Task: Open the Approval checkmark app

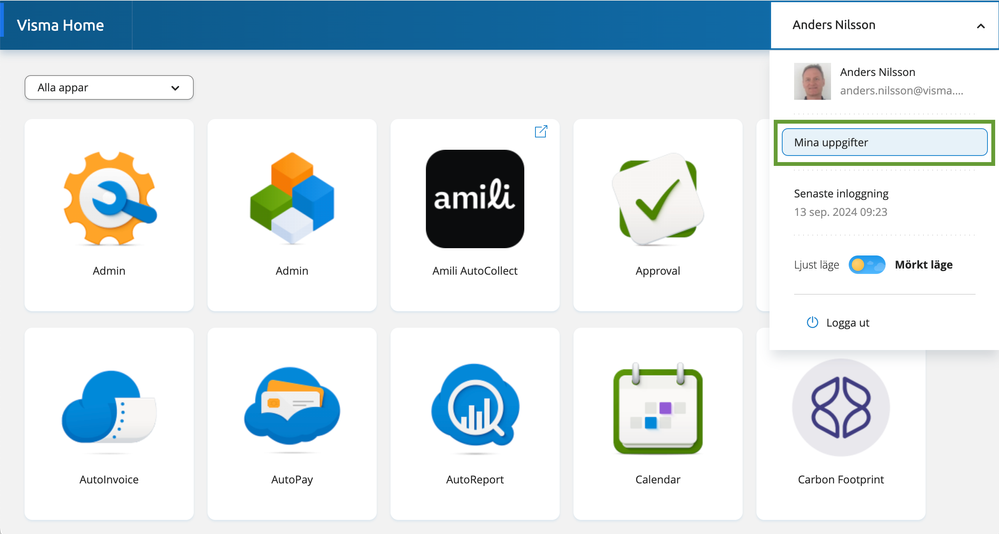Action: (658, 201)
